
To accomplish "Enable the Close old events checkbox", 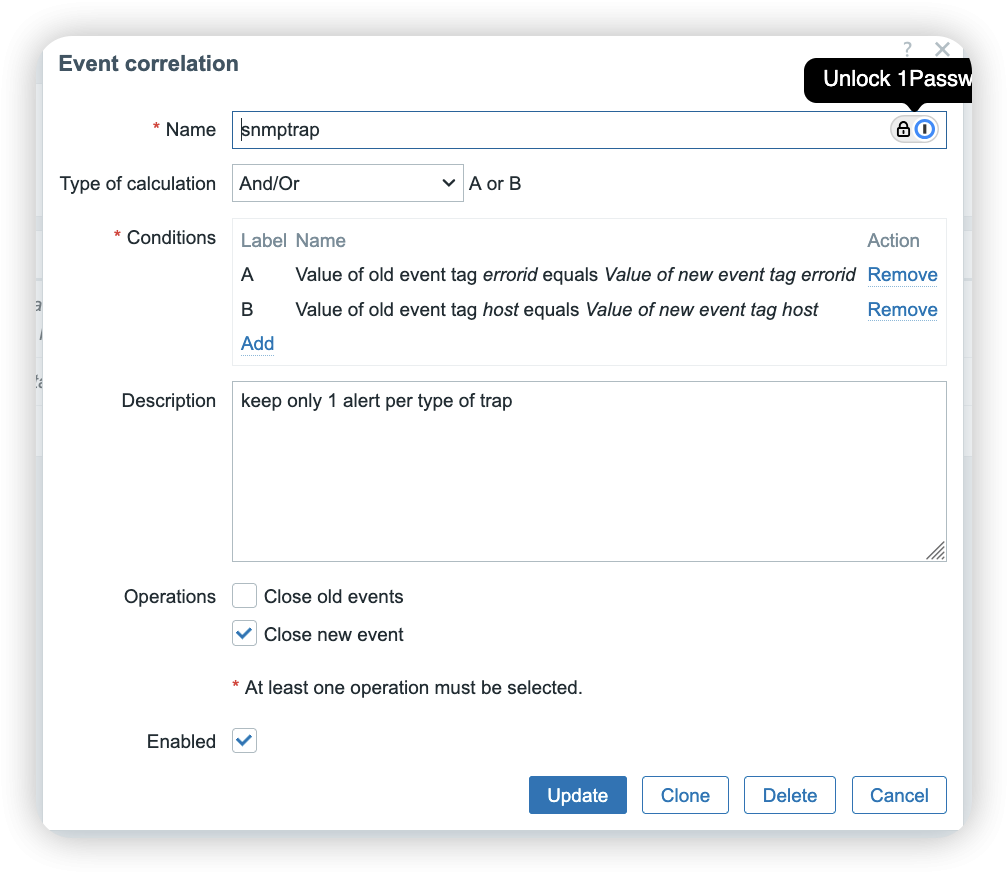I will (245, 597).
